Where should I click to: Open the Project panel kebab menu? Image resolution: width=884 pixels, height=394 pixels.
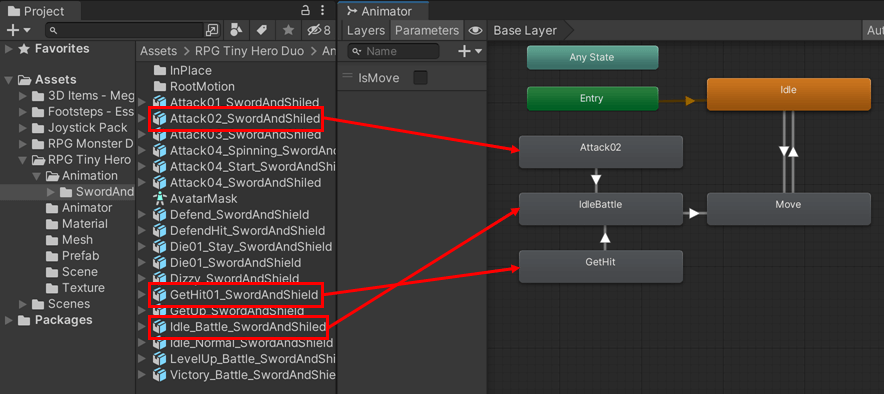(322, 10)
